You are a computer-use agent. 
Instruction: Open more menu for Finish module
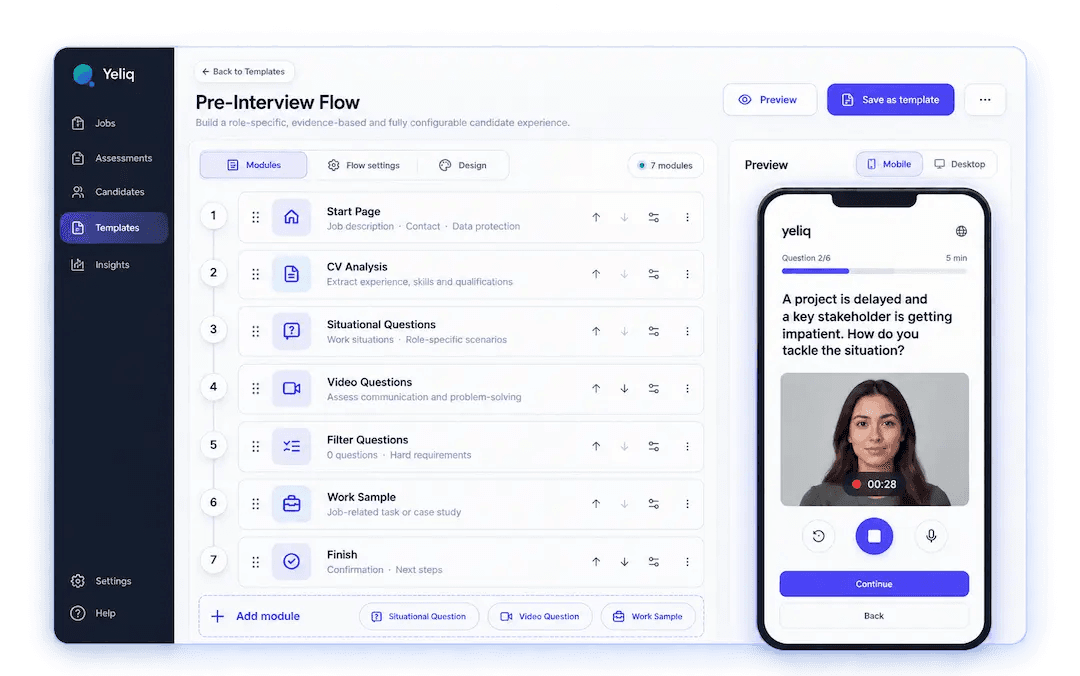click(x=687, y=562)
